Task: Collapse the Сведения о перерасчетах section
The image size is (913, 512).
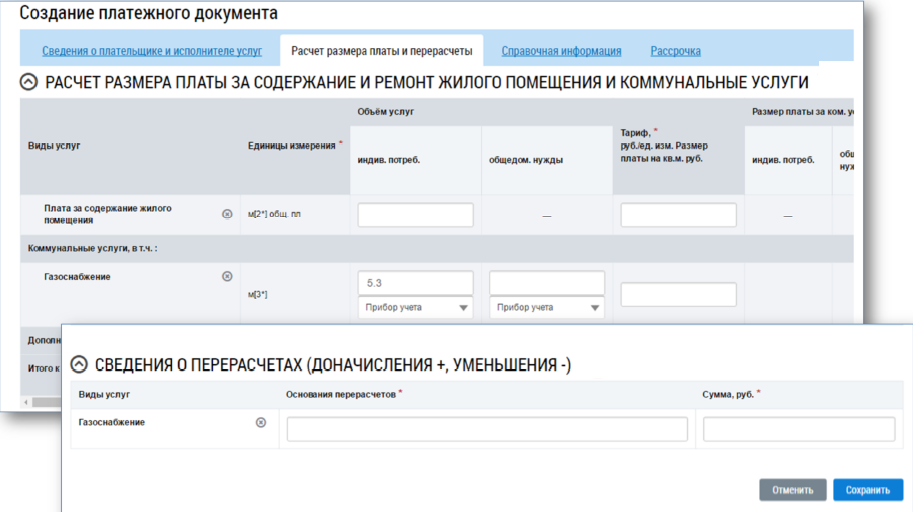Action: tap(79, 366)
